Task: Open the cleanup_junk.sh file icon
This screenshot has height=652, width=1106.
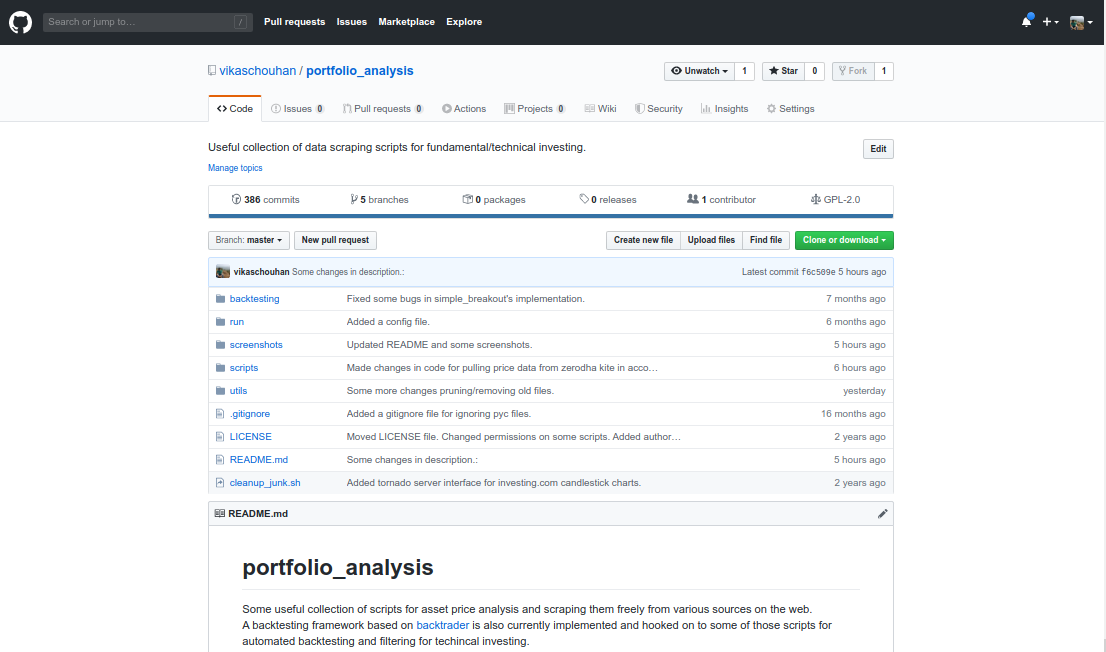Action: click(220, 483)
